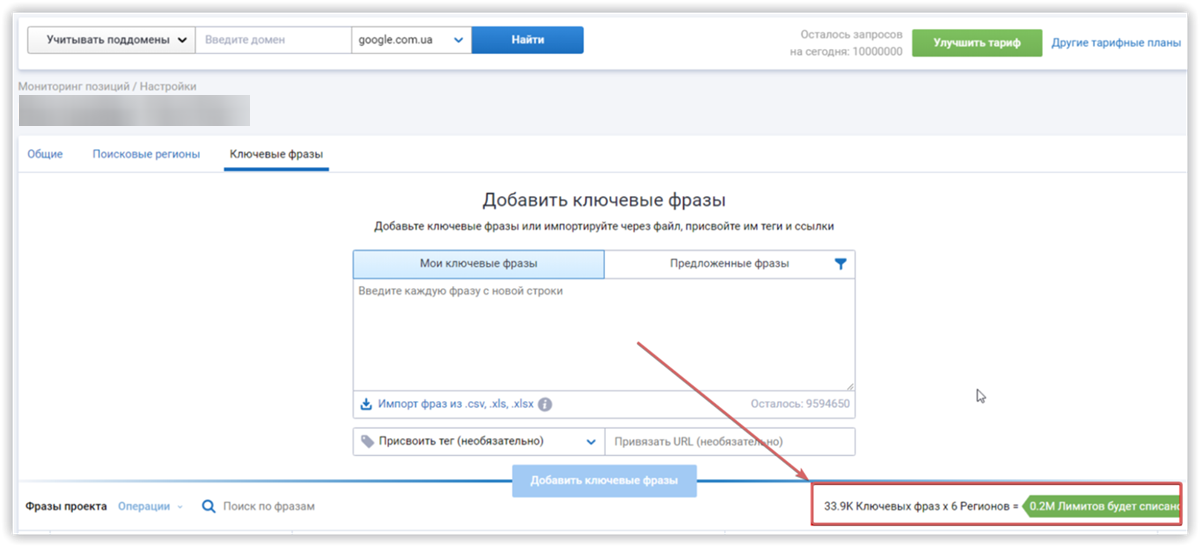This screenshot has width=1200, height=547.
Task: Switch to the 'Общие' tab
Action: (x=45, y=154)
